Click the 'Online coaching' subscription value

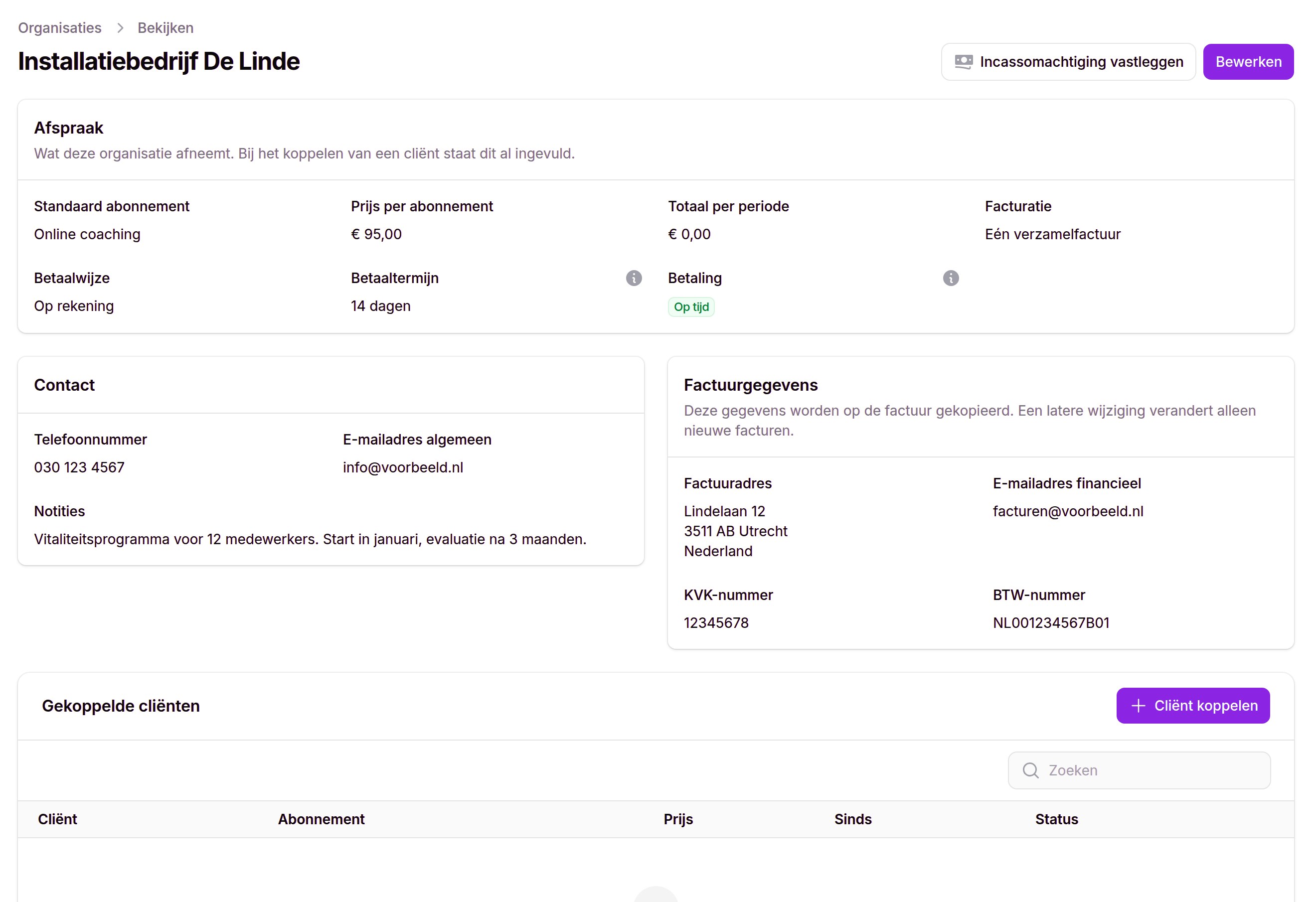coord(87,234)
